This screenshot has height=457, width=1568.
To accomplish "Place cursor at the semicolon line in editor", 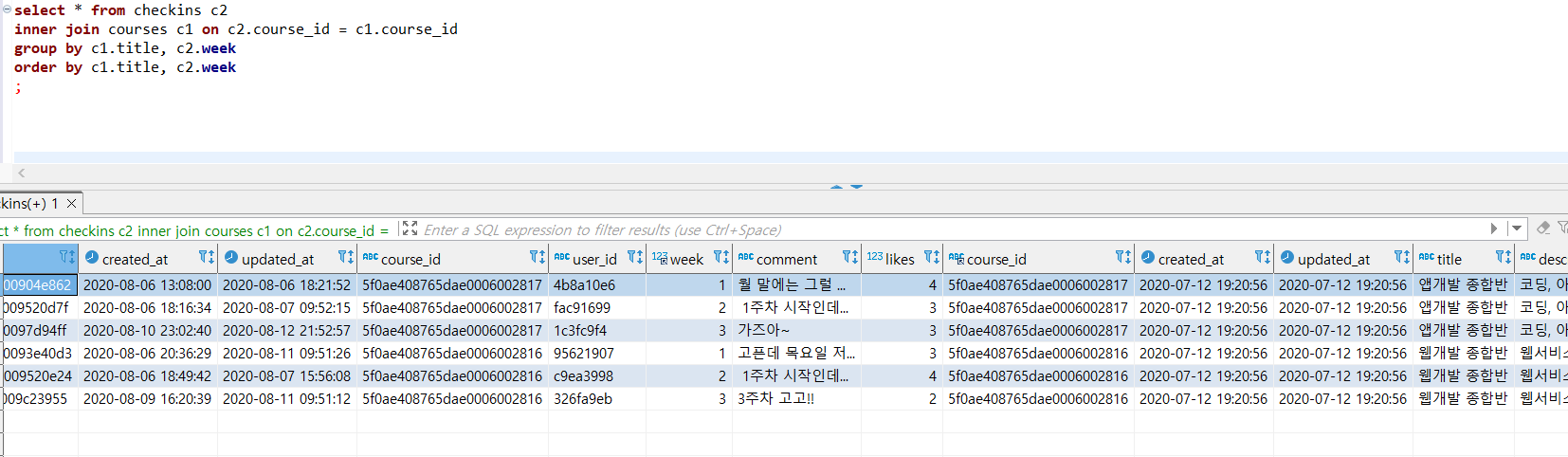I will (x=18, y=86).
